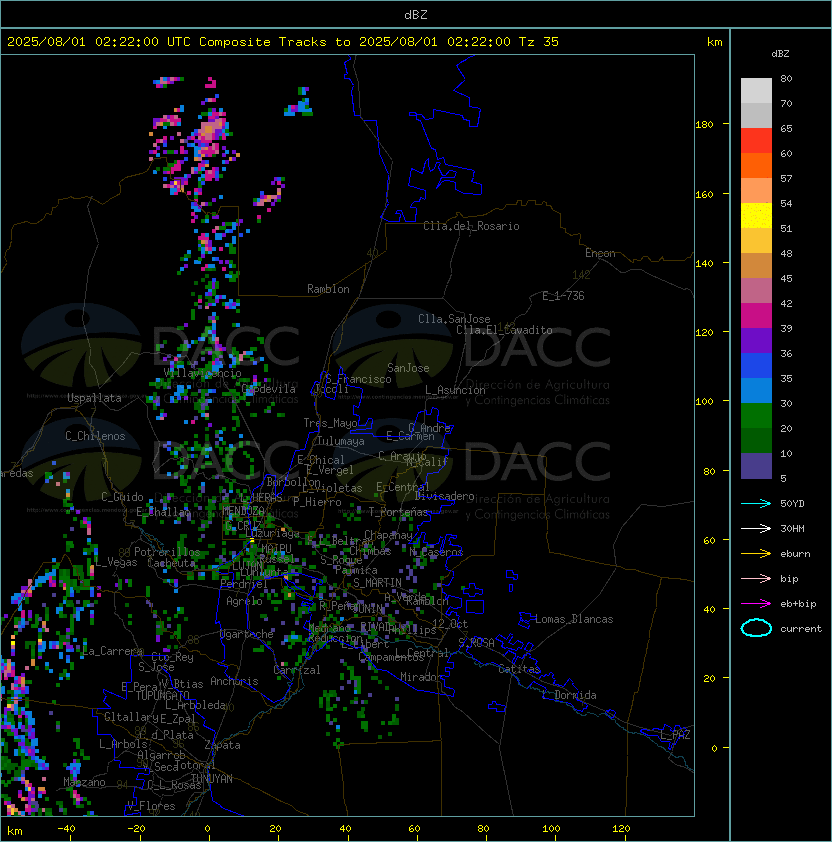
Task: Click the 'Manzano' map label
Action: pyautogui.click(x=84, y=782)
